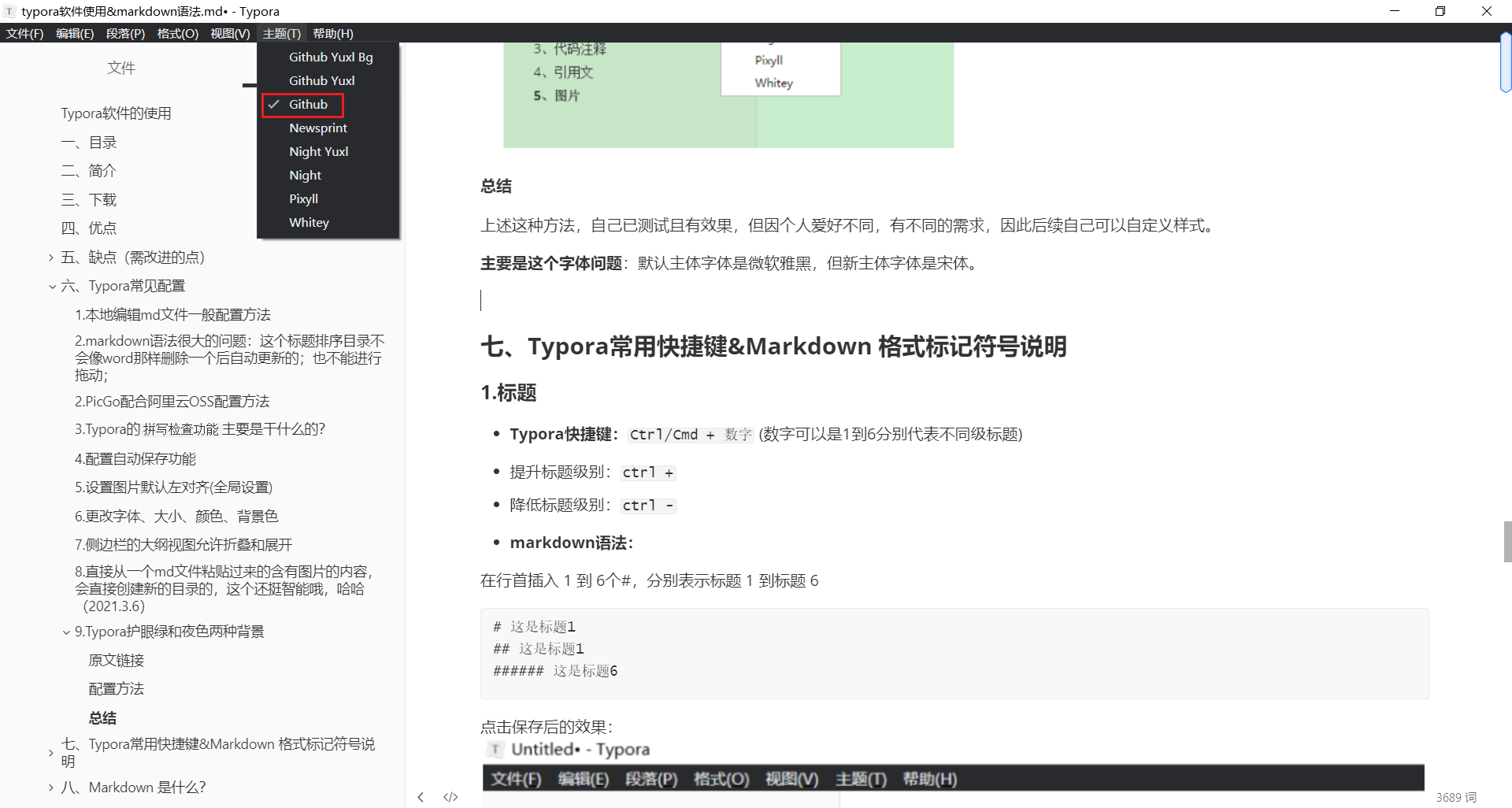
Task: Click the 主要是这个字体问题 bold text
Action: [551, 263]
